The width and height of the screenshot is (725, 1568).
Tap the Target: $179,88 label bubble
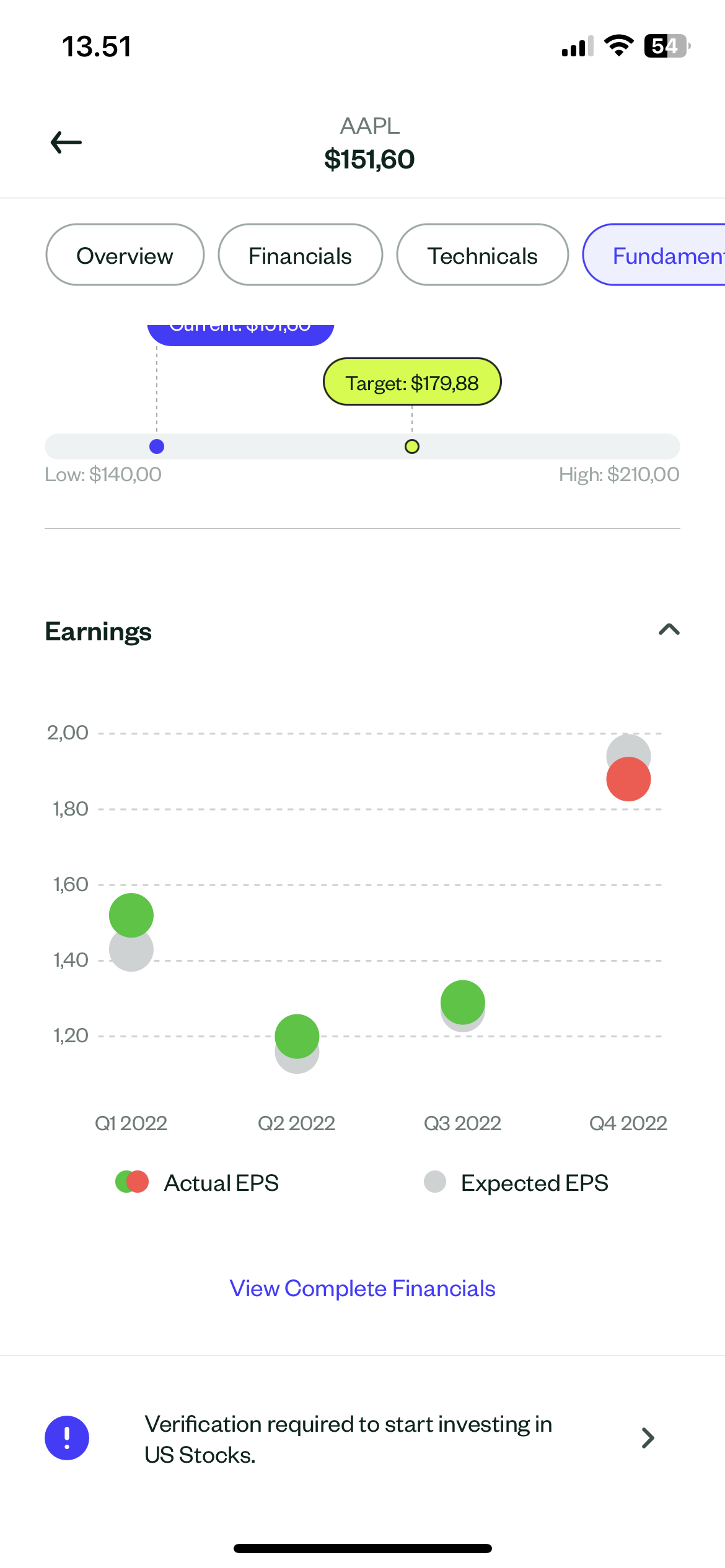(x=412, y=382)
